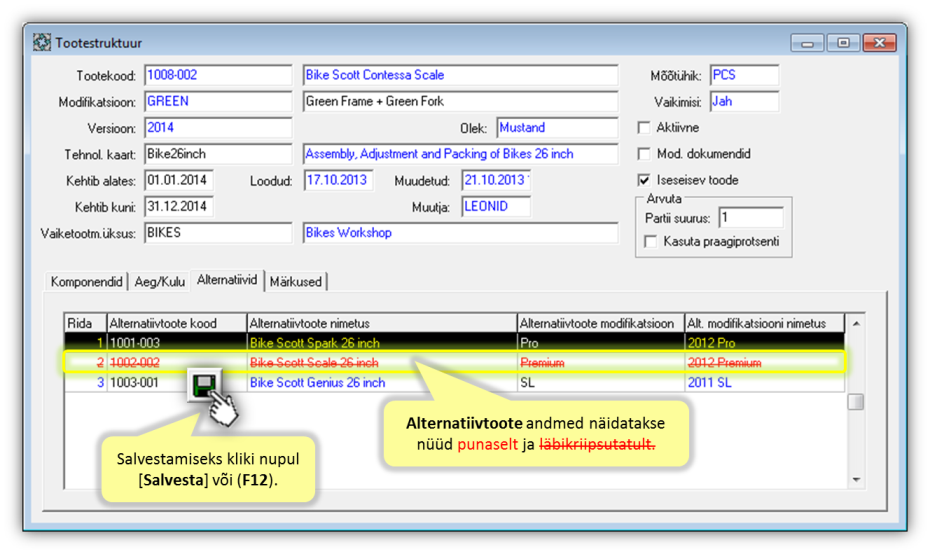Image resolution: width=930 pixels, height=554 pixels.
Task: Click the table vertical scrollbar thumb
Action: click(x=856, y=402)
